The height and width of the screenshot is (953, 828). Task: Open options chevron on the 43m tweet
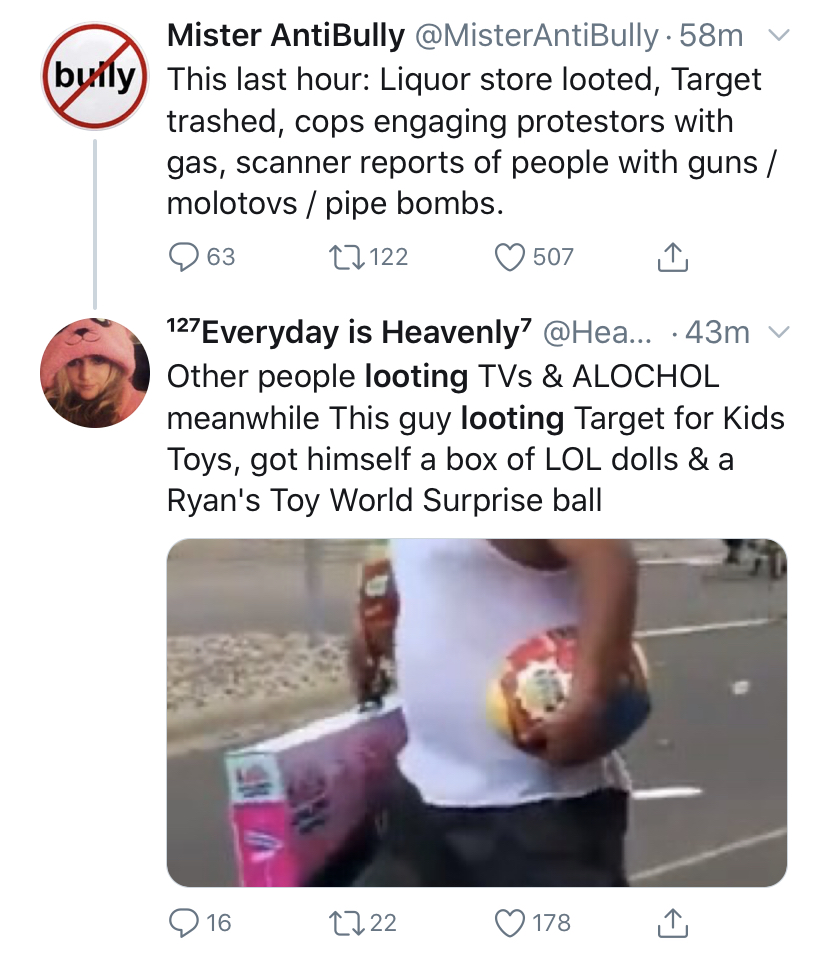pyautogui.click(x=779, y=332)
